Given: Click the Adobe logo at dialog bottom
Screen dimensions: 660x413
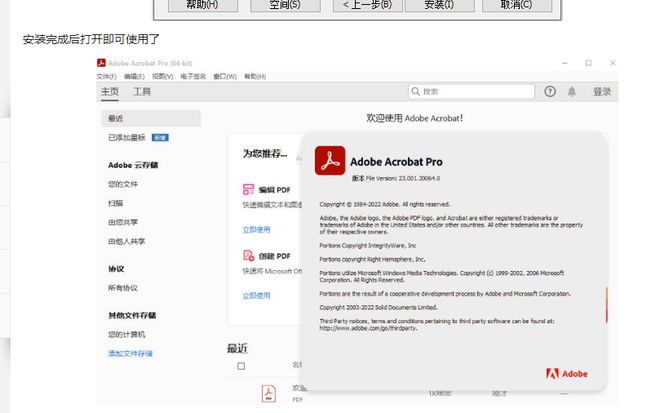Looking at the screenshot, I should pyautogui.click(x=566, y=374).
